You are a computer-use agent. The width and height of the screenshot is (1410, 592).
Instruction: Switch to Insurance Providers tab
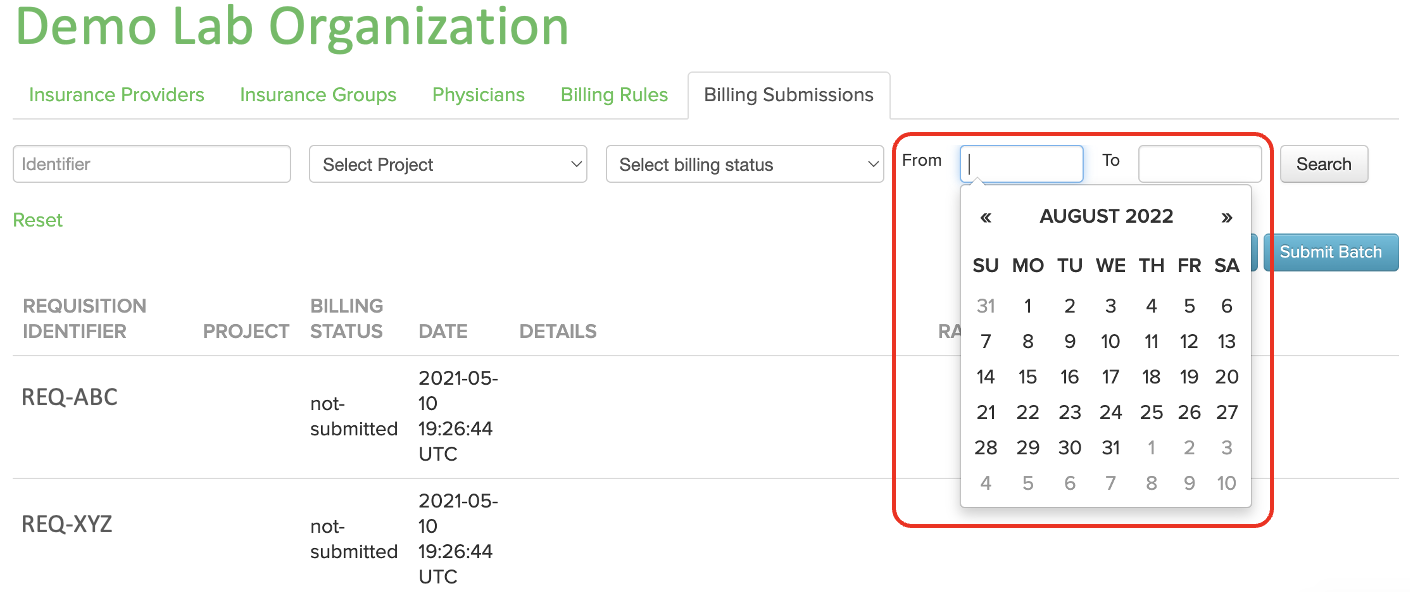117,95
